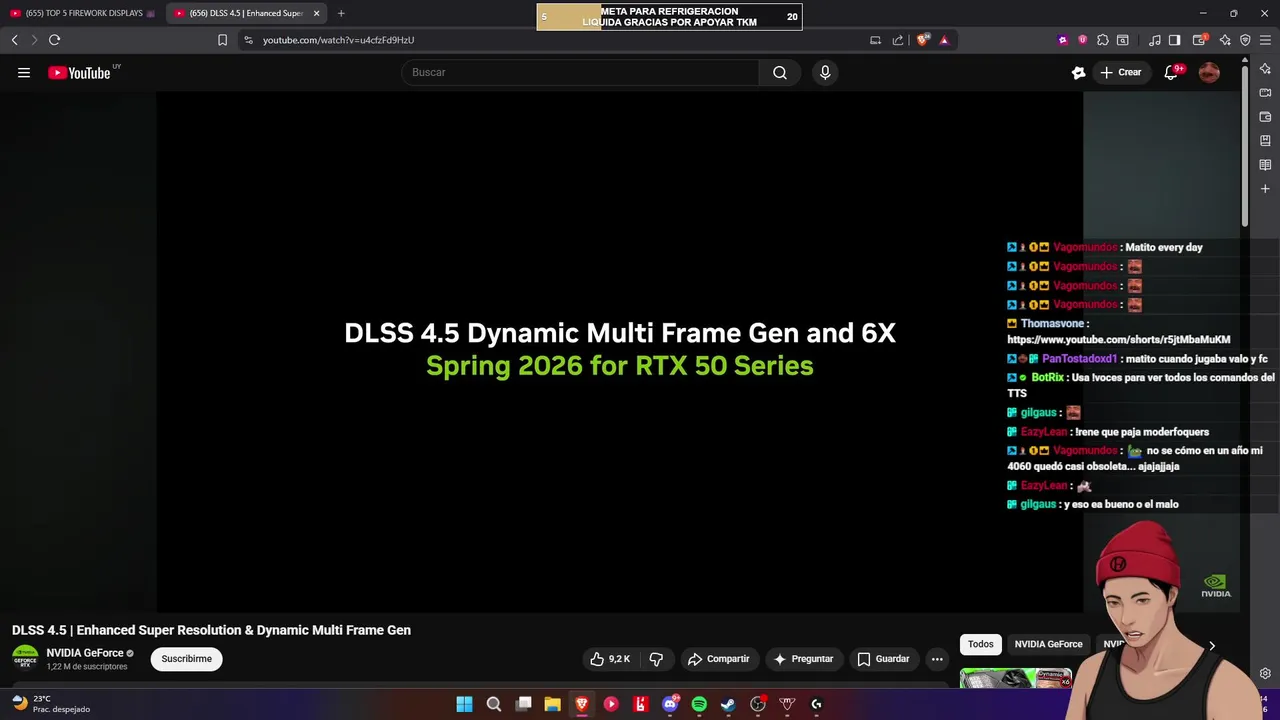Open the YouTube hamburger guide menu
Image resolution: width=1280 pixels, height=720 pixels.
pyautogui.click(x=24, y=72)
